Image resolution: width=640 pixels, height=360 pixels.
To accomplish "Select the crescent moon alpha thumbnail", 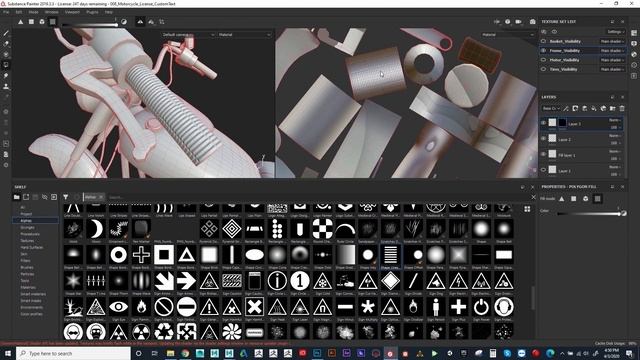I will click(96, 229).
